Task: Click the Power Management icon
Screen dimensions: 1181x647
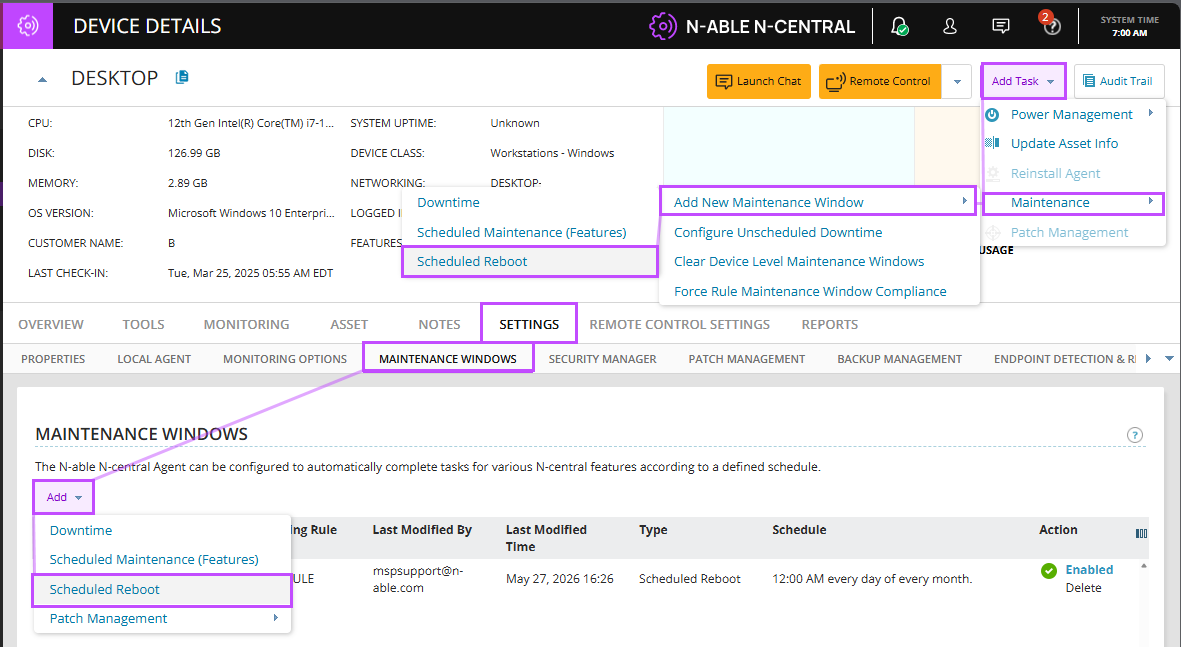Action: (x=992, y=114)
